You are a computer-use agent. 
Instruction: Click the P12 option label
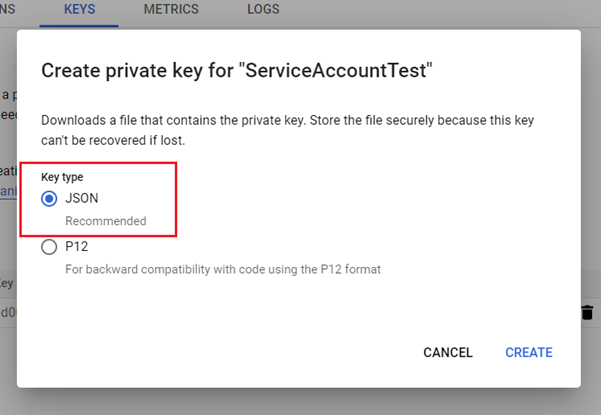click(77, 247)
